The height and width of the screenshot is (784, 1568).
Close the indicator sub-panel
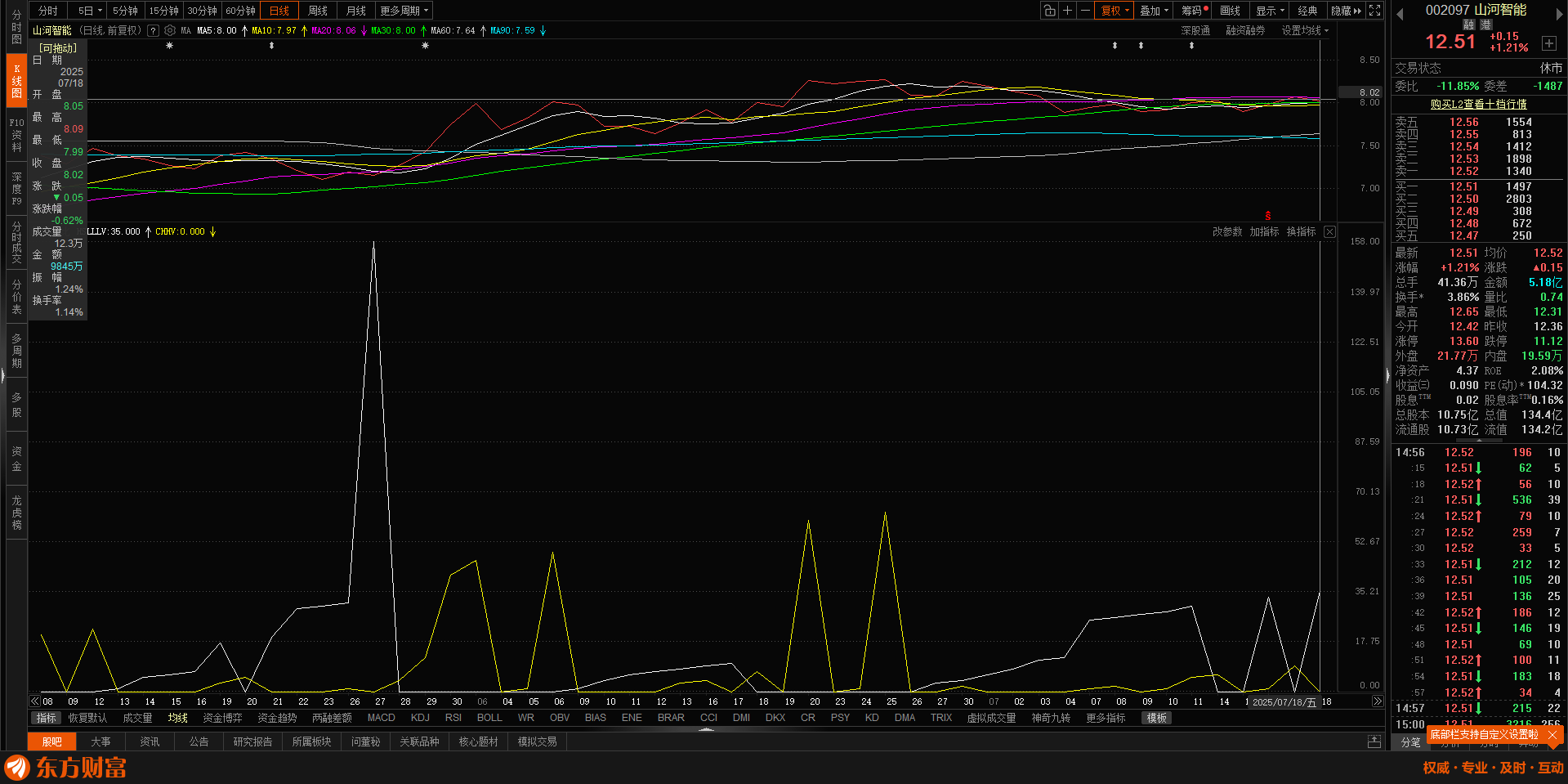[x=1329, y=232]
